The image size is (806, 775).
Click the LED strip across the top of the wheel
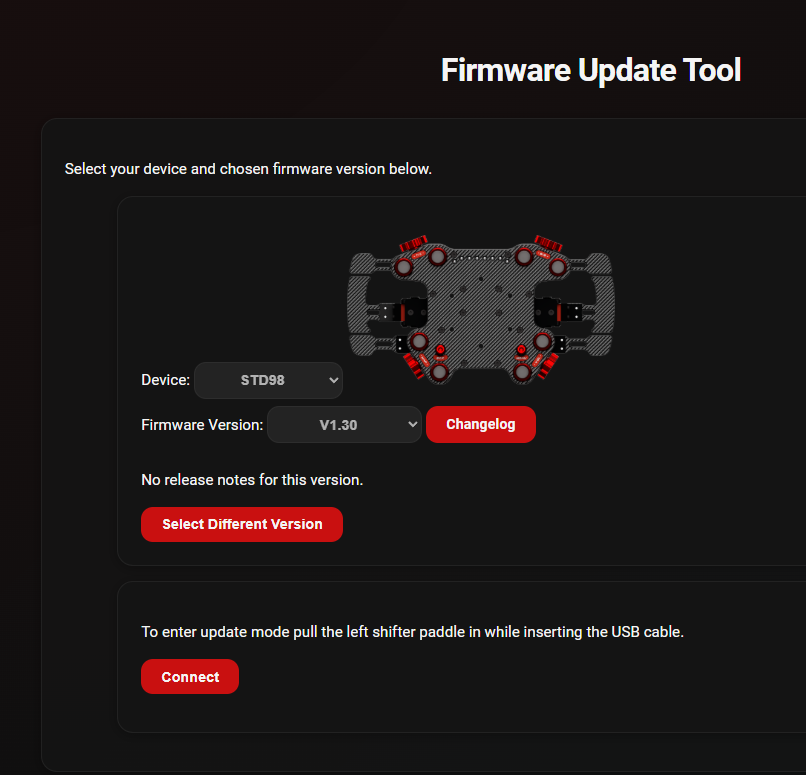479,258
